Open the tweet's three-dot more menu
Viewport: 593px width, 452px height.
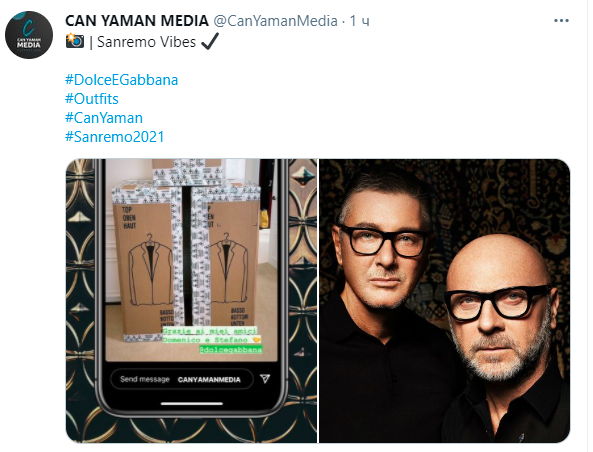(x=561, y=21)
